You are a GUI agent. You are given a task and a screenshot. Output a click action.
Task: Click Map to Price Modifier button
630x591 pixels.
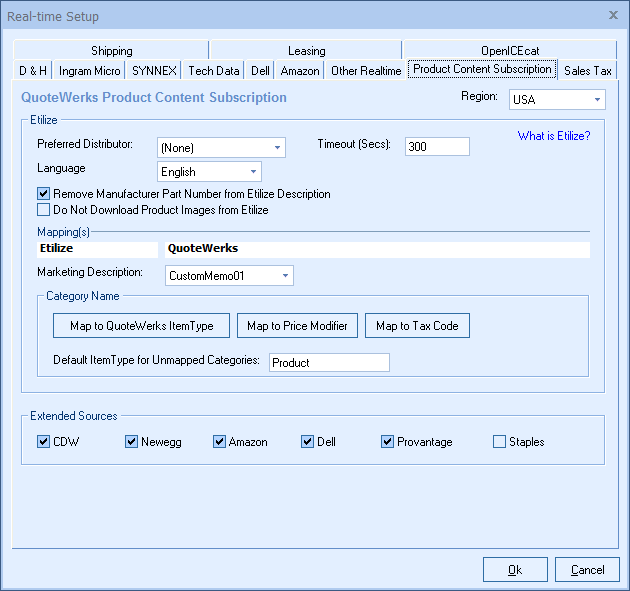point(297,325)
